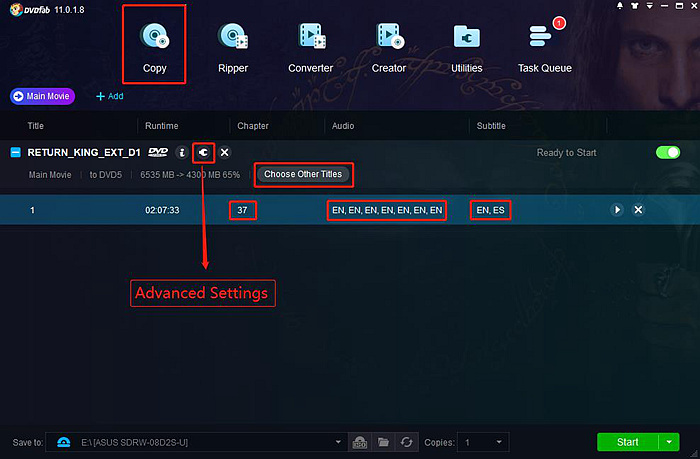
Task: Click the DVDFab logo
Action: (30, 9)
